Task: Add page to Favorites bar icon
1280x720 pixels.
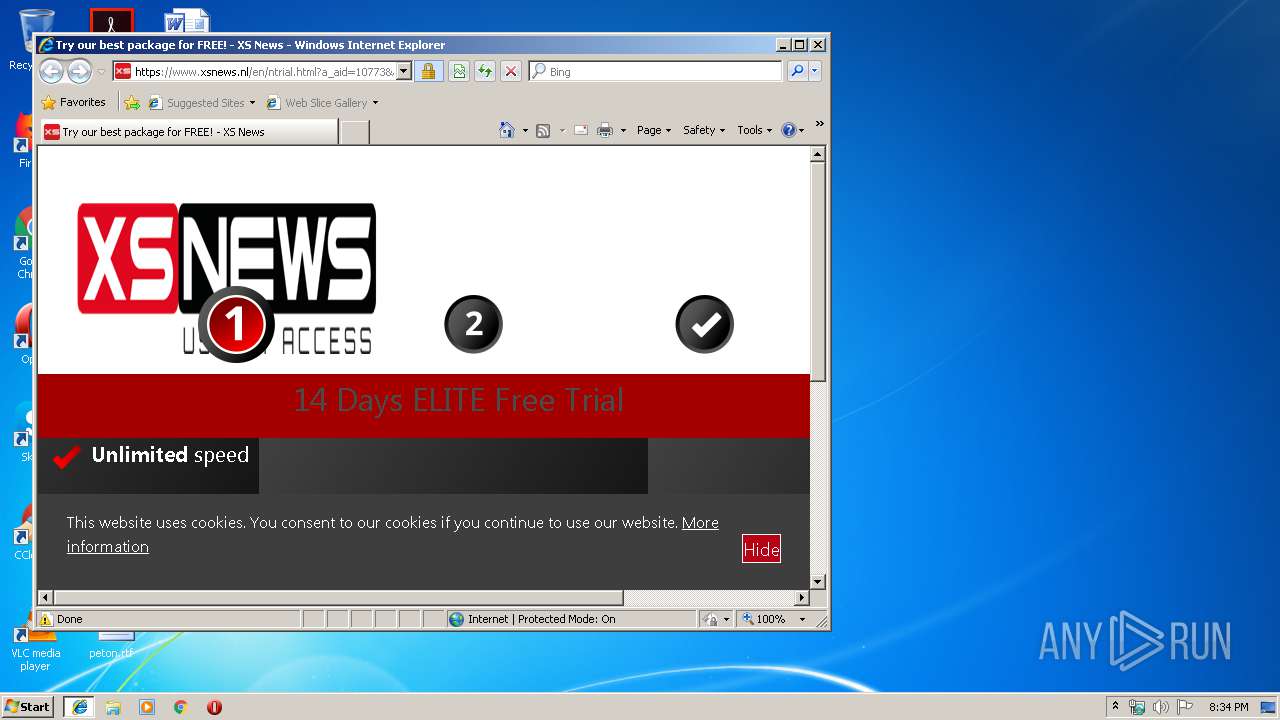Action: (132, 102)
